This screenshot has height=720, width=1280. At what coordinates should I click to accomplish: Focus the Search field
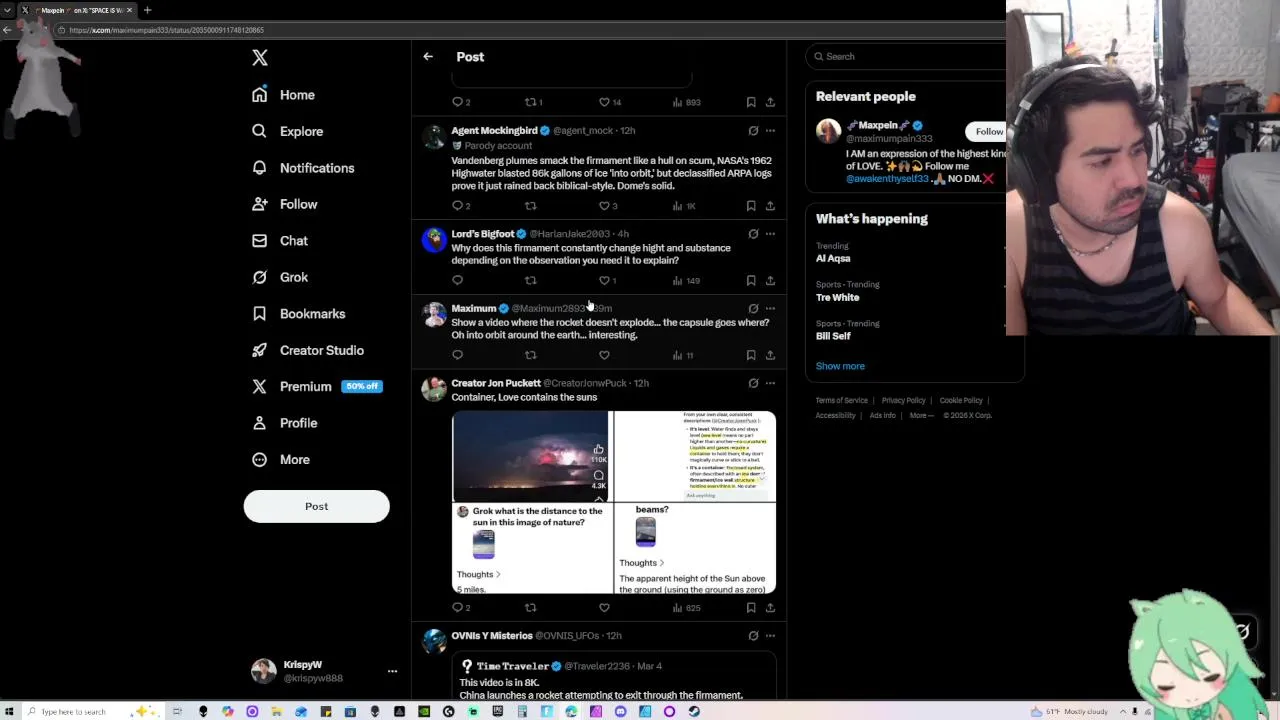tap(905, 57)
